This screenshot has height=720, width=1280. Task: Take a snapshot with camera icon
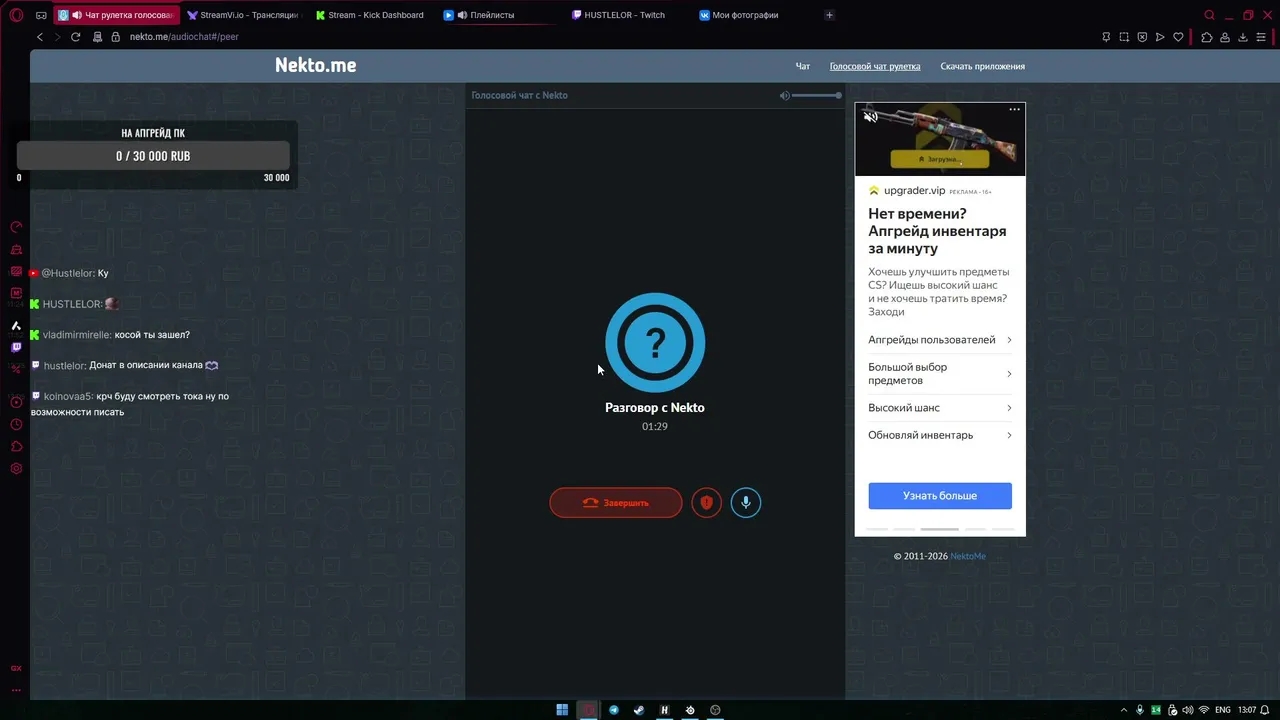tap(1124, 37)
